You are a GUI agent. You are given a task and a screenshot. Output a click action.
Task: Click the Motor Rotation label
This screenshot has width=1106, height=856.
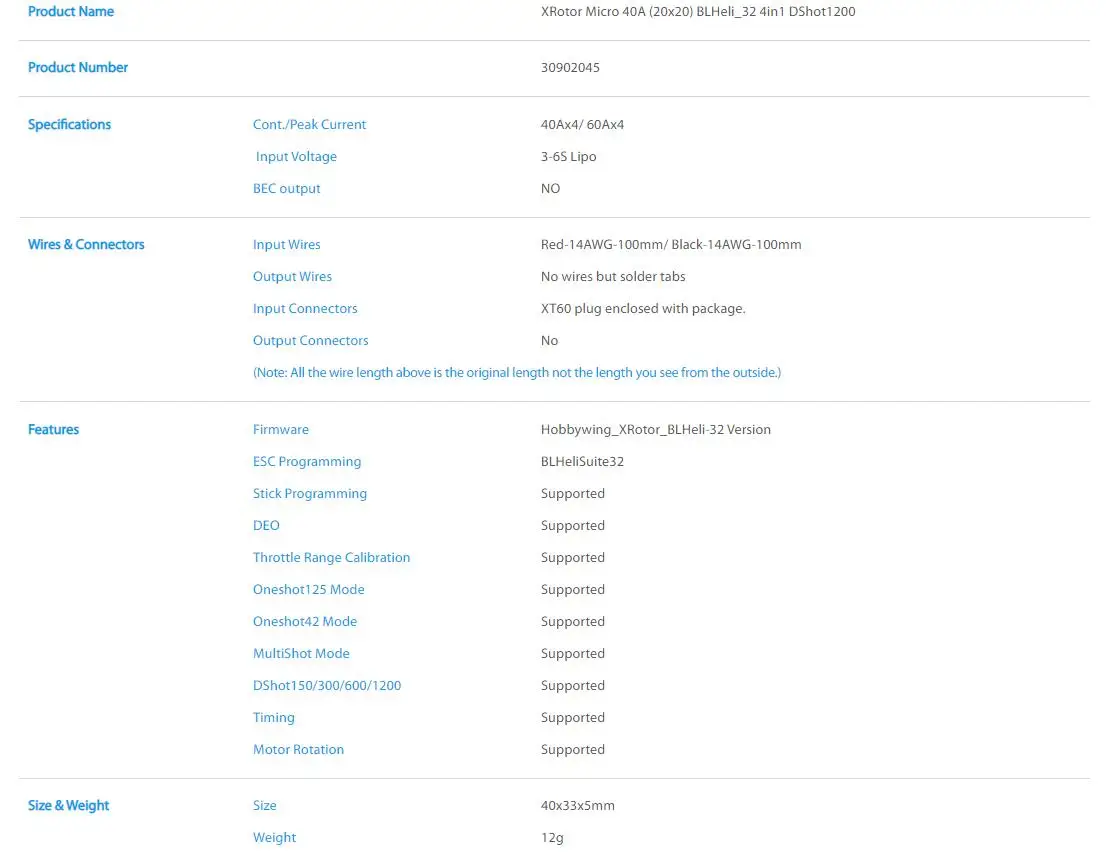[x=298, y=749]
